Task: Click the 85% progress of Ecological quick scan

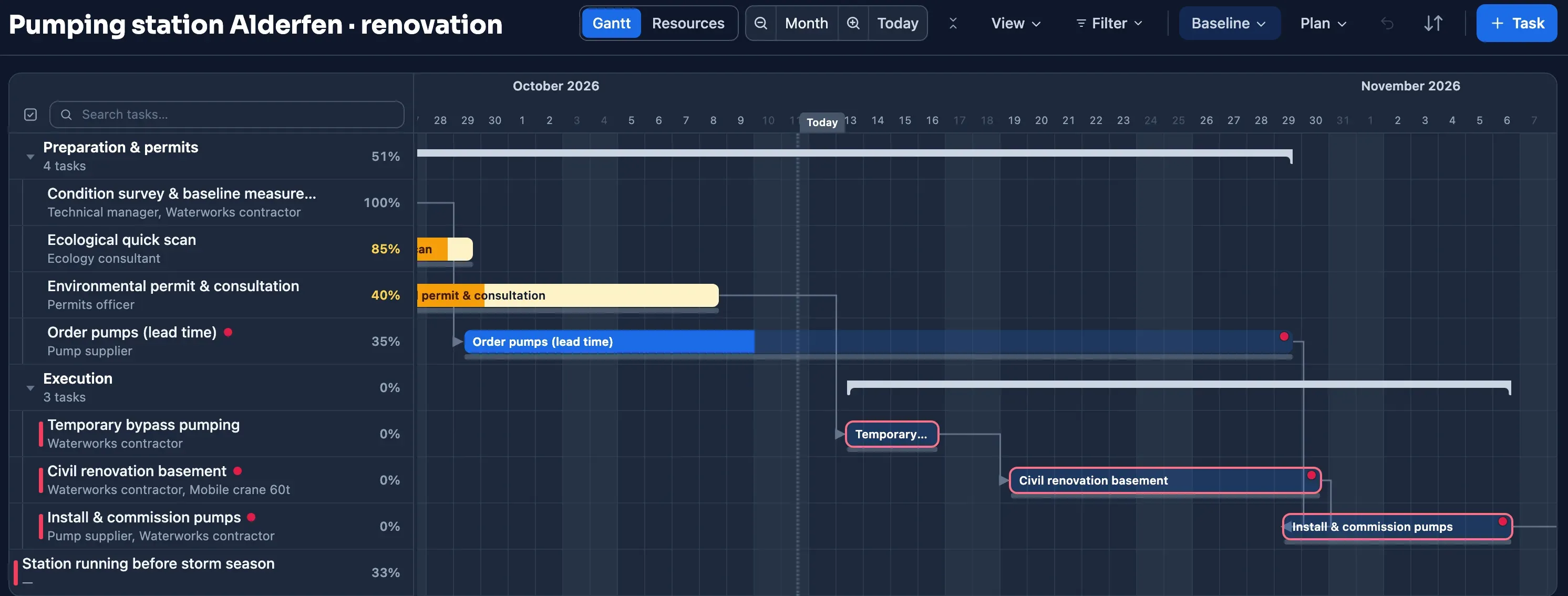Action: 385,249
